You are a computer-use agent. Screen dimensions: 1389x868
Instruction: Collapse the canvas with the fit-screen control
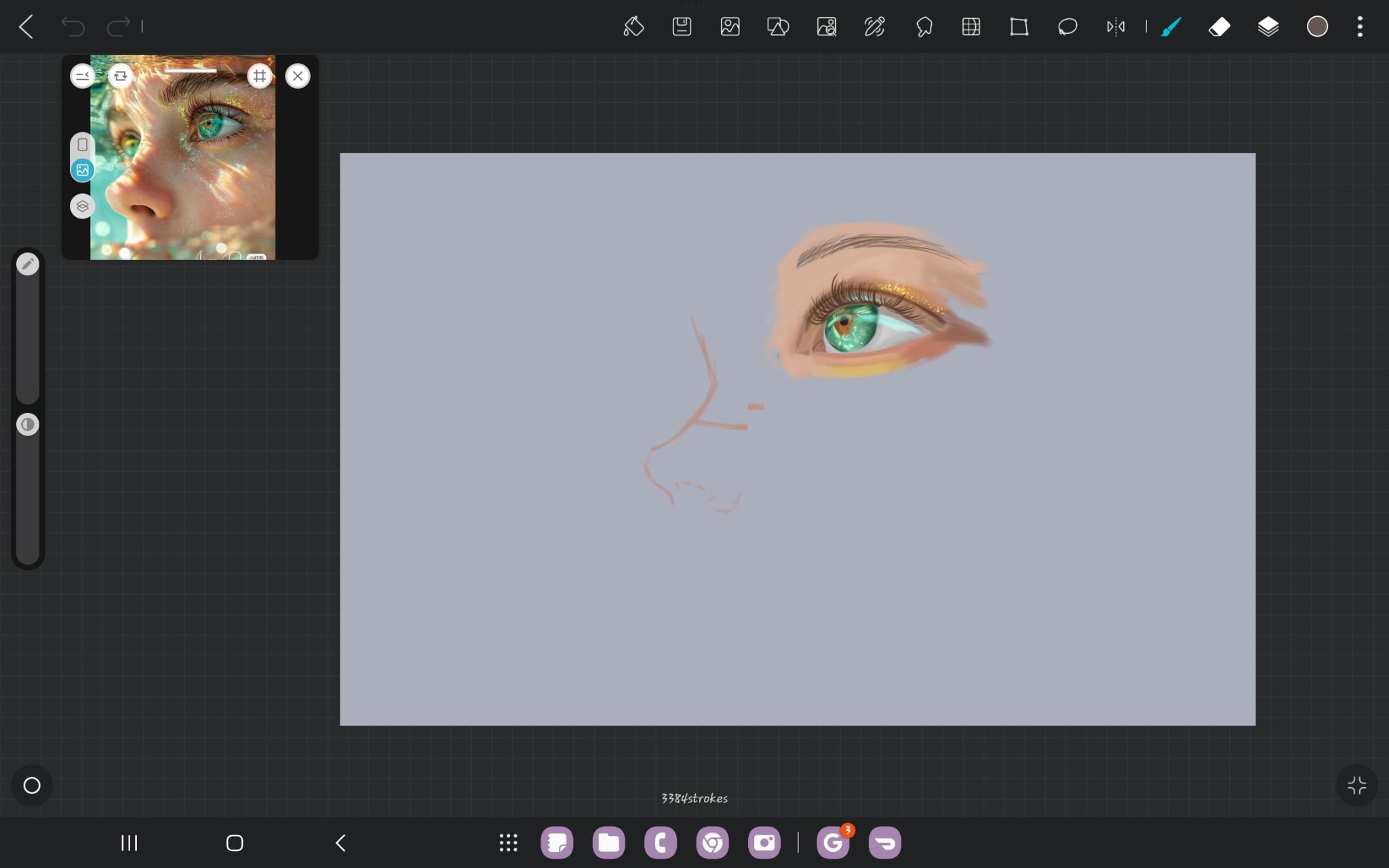[1356, 785]
